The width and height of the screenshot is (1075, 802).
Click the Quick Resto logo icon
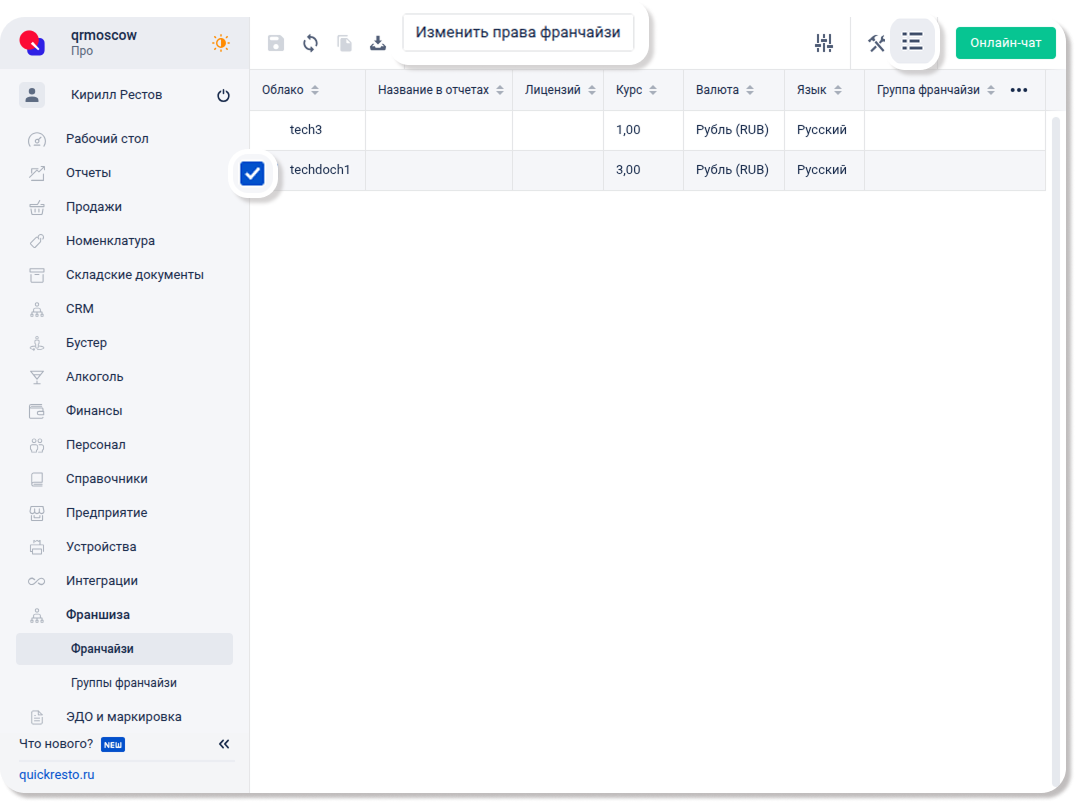(32, 42)
